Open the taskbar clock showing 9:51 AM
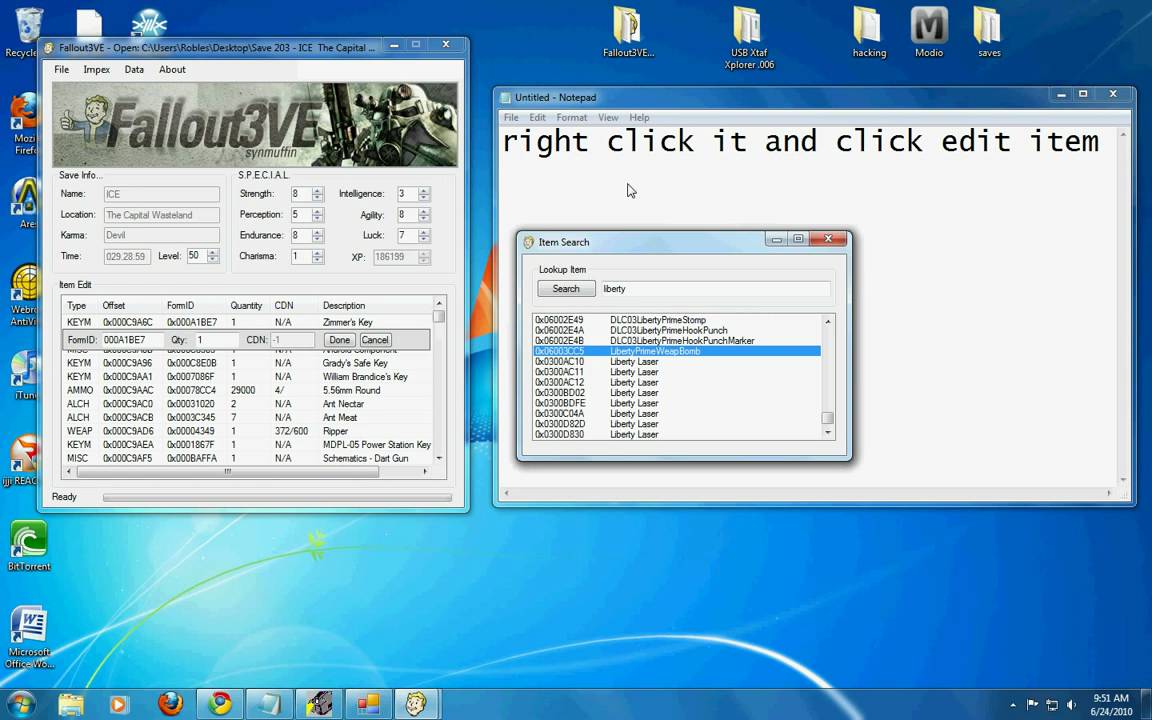 pyautogui.click(x=1111, y=705)
